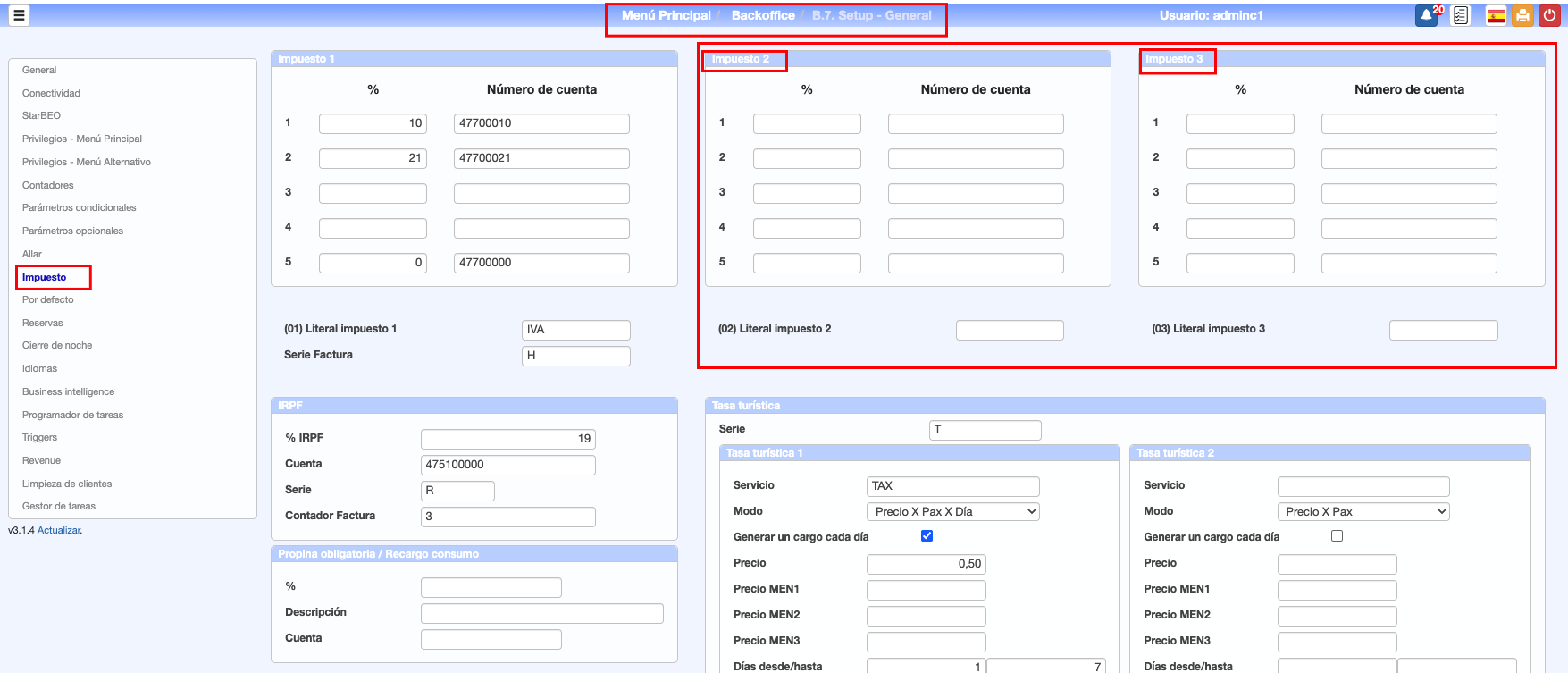Open Conectividad in the sidebar
The width and height of the screenshot is (1568, 673).
[51, 93]
